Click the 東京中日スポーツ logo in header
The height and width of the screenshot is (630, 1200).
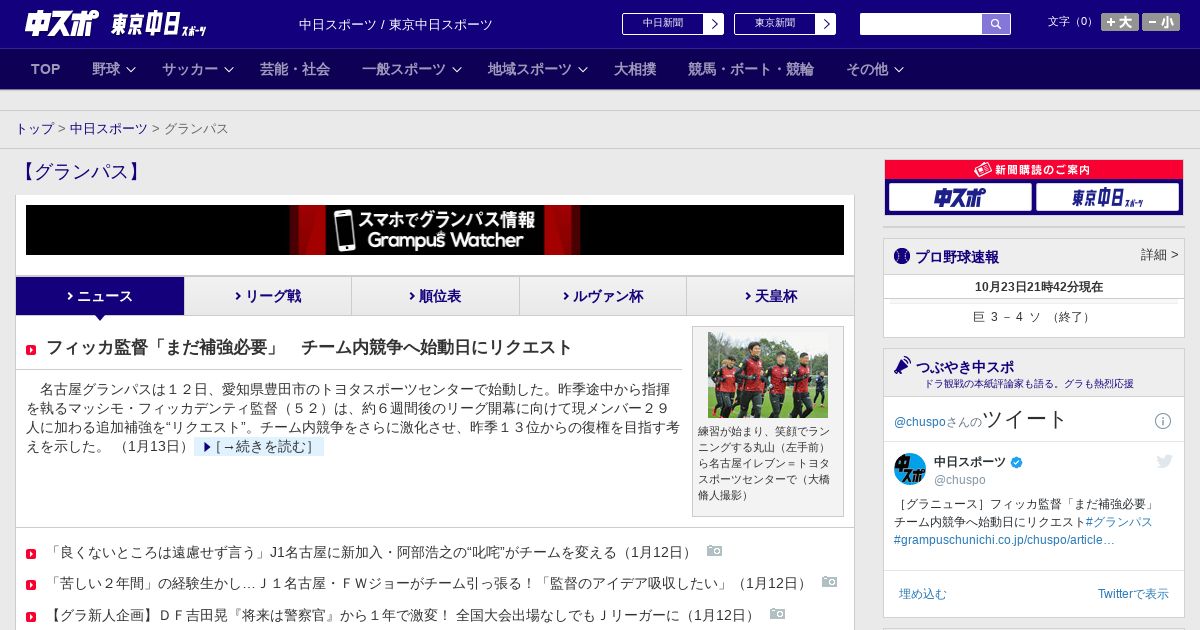click(x=159, y=24)
